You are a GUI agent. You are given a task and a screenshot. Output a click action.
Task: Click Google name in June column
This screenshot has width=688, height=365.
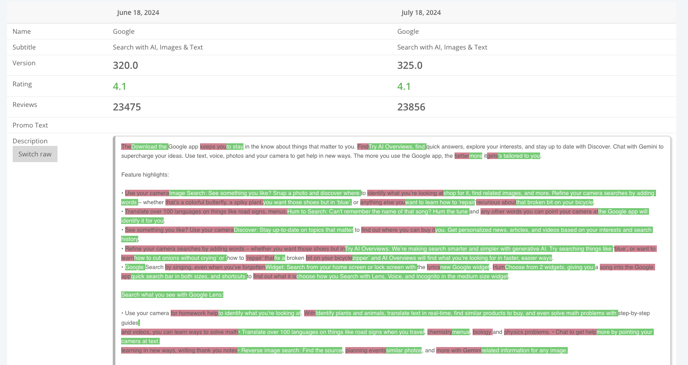coord(123,32)
